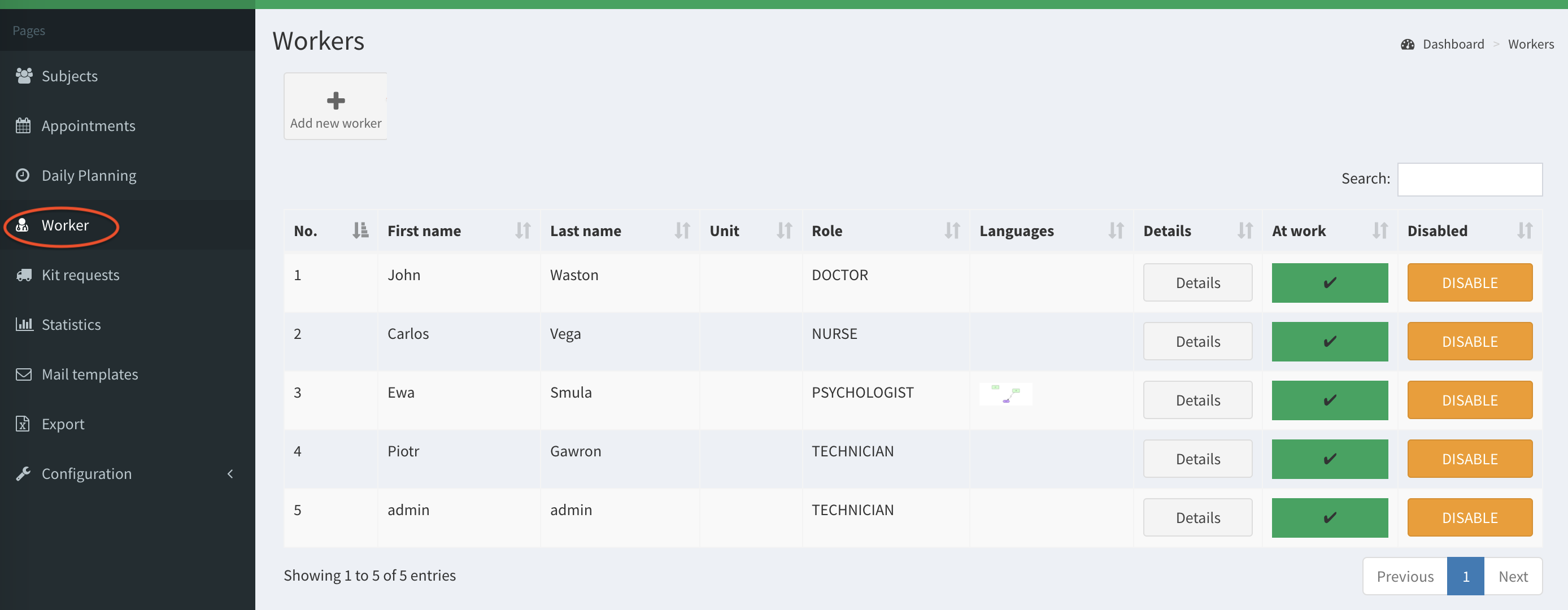Open the Worker page in sidebar
This screenshot has width=1568, height=610.
[65, 225]
